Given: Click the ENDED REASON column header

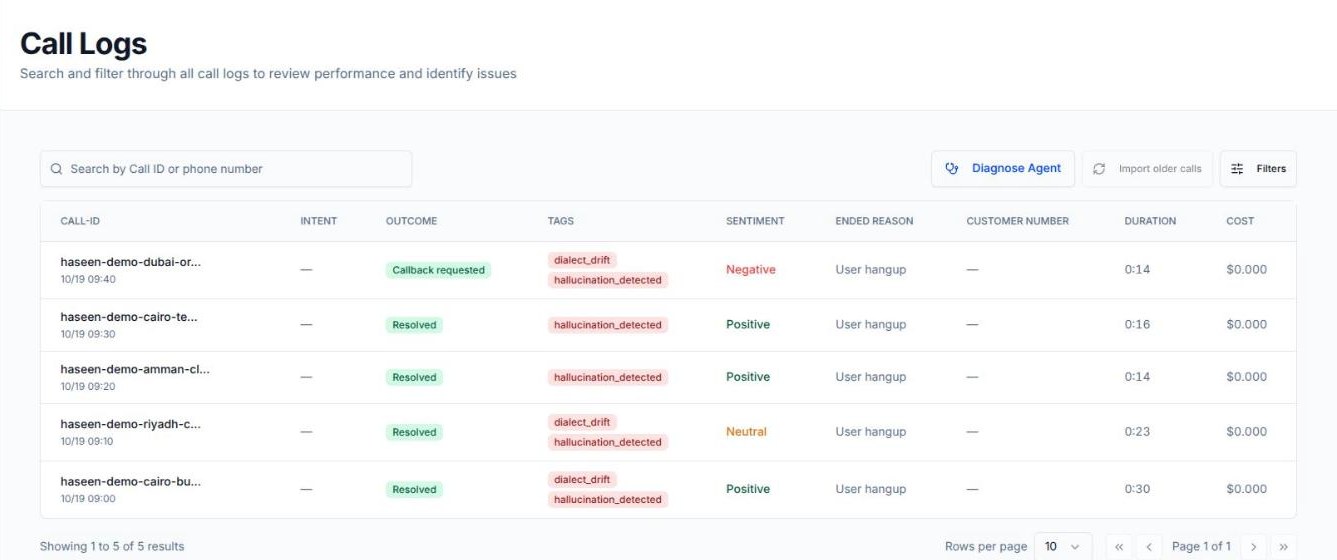Looking at the screenshot, I should coord(874,221).
